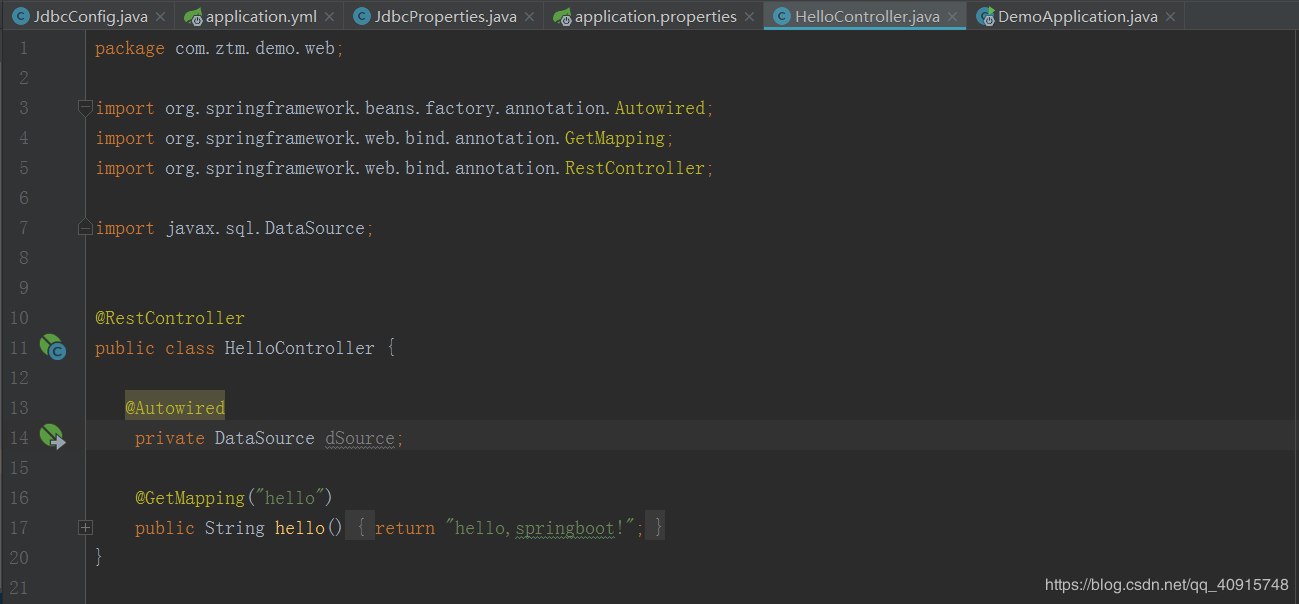Click the hello method name

299,527
